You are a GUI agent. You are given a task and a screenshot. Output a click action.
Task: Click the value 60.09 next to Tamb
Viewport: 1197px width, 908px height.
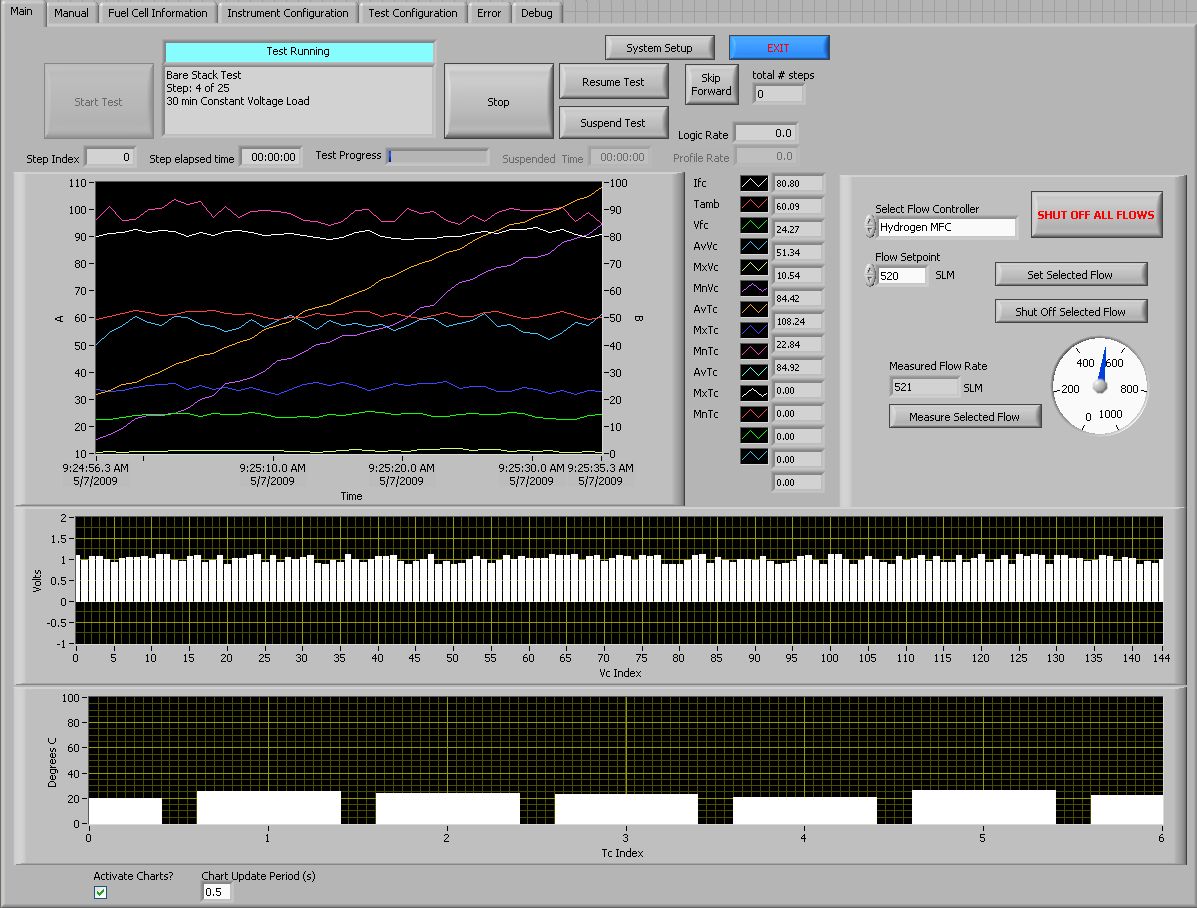pos(799,206)
